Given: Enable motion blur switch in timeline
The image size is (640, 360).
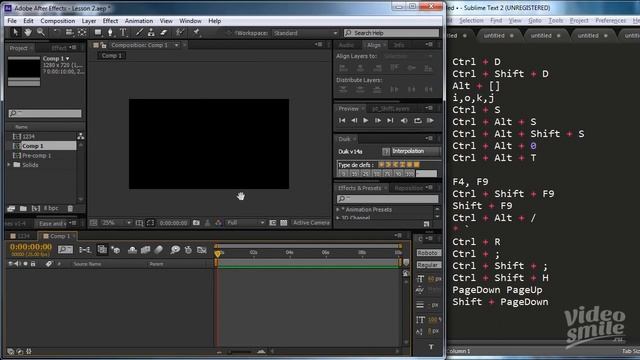Looking at the screenshot, I should (159, 250).
